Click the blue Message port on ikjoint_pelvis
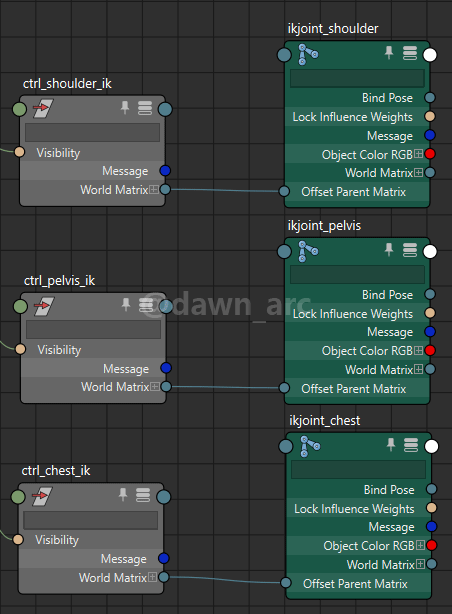The image size is (452, 614). click(430, 332)
